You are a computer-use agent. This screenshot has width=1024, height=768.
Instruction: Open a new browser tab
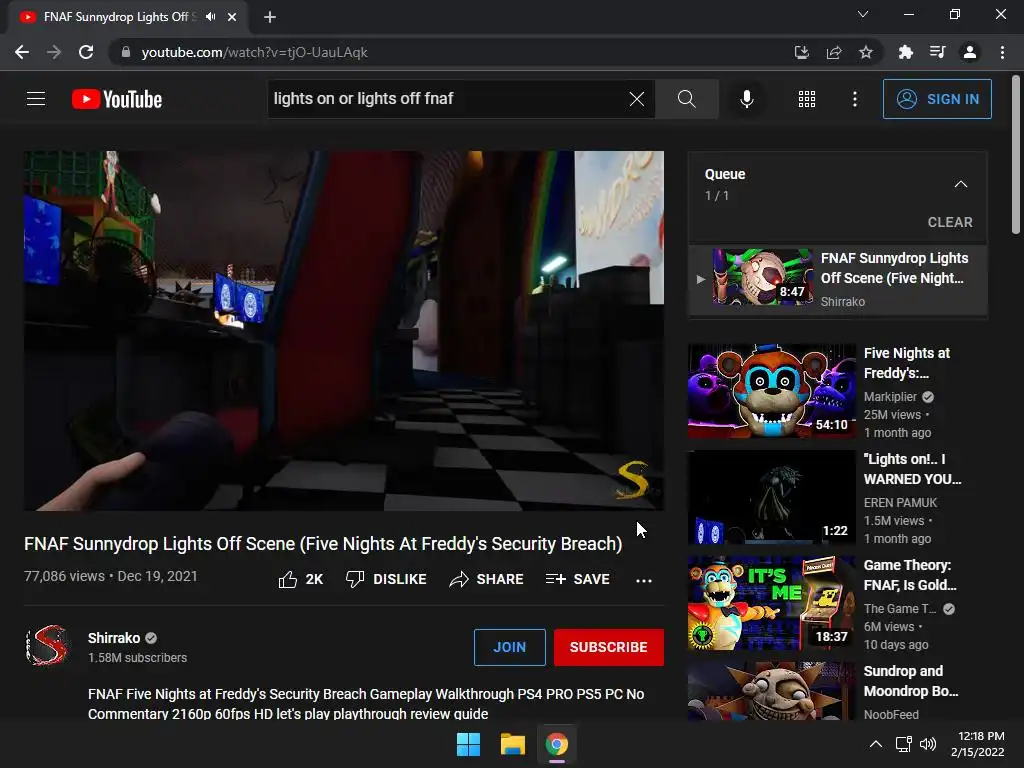click(x=270, y=17)
